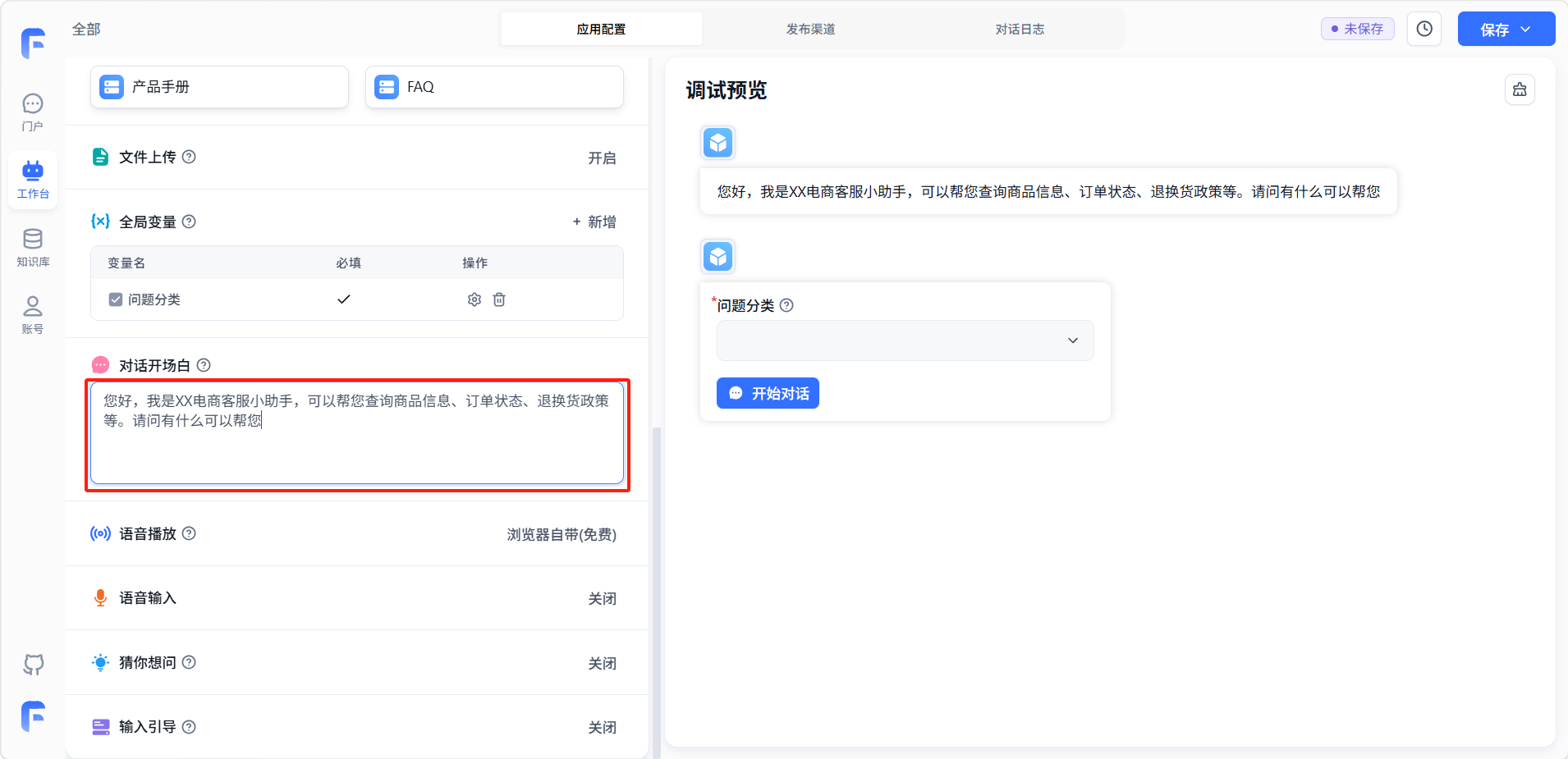Toggle the 问题分类 variable checkbox
This screenshot has height=759, width=1568.
pyautogui.click(x=116, y=299)
